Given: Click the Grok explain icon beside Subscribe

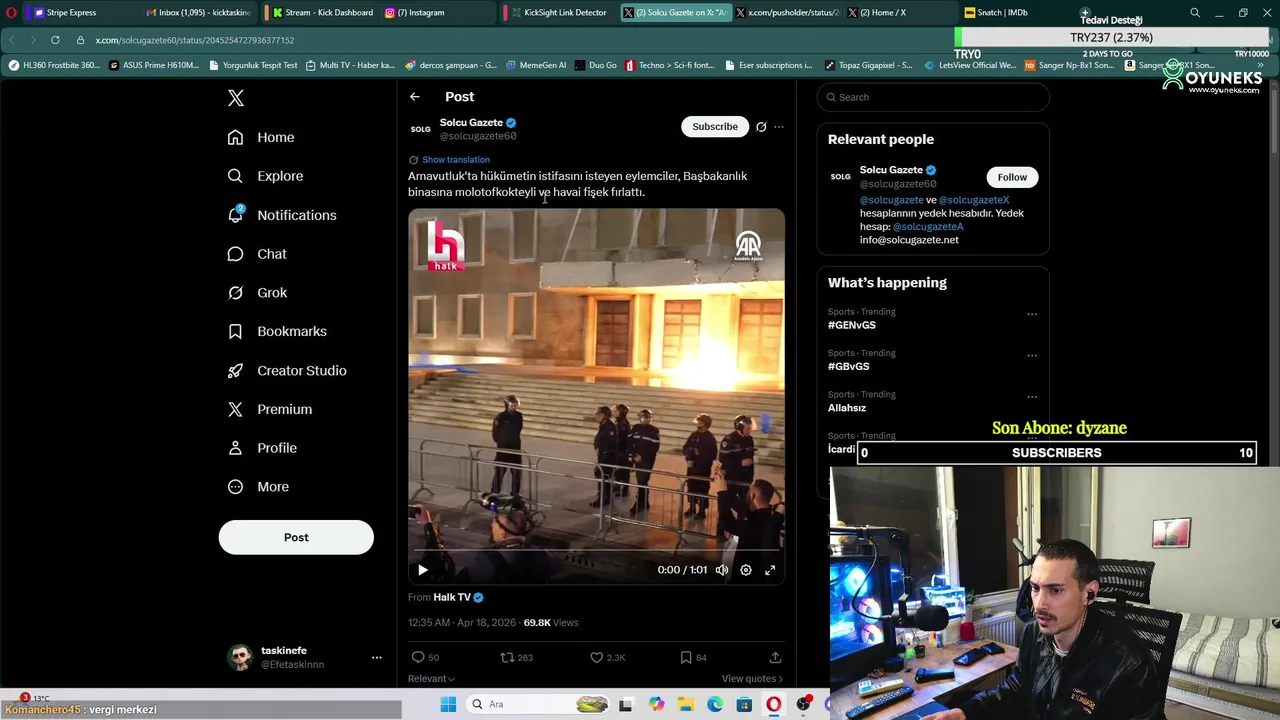Looking at the screenshot, I should [x=761, y=127].
